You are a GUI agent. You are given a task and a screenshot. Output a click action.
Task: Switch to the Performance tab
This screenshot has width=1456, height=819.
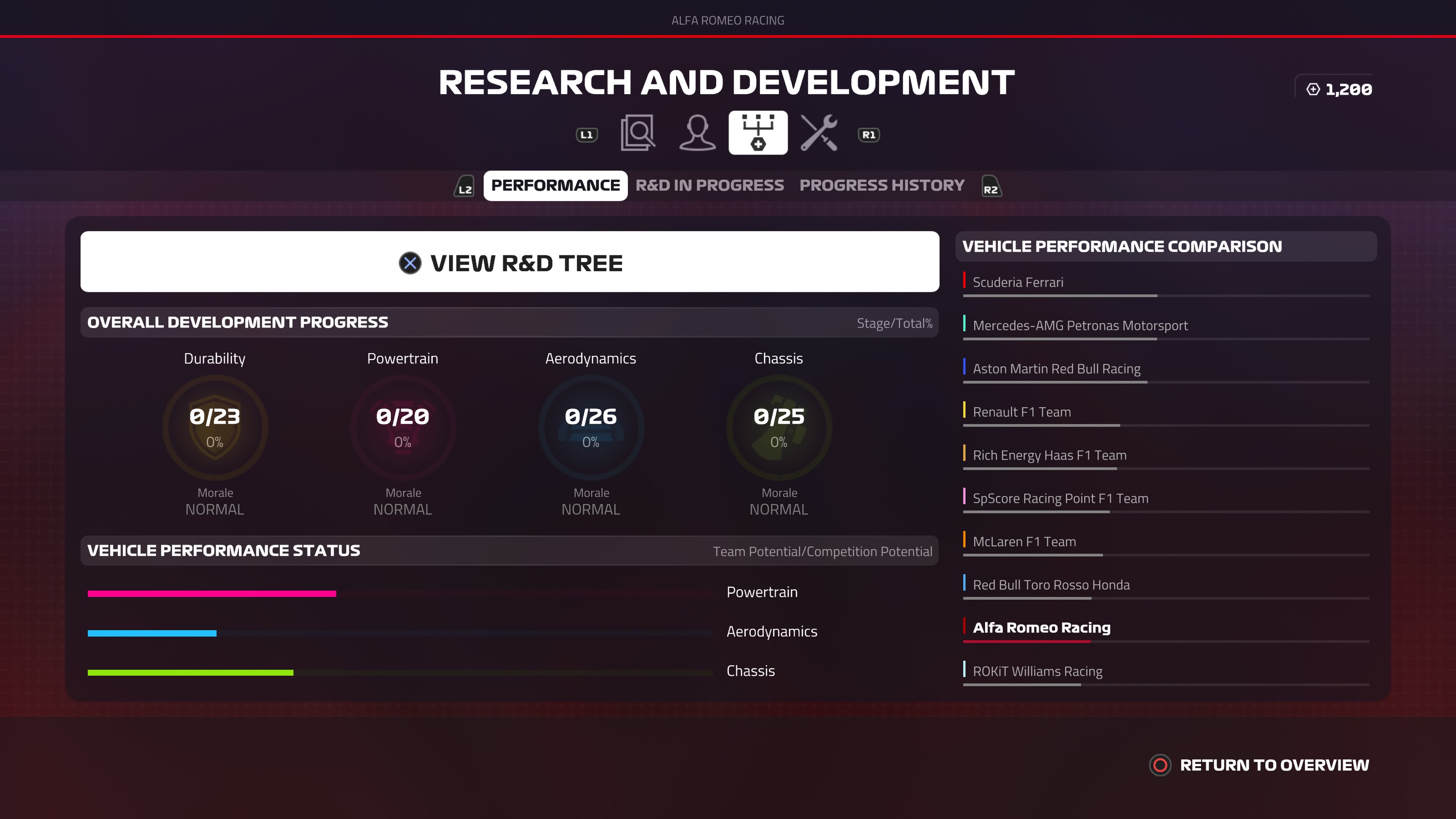pyautogui.click(x=555, y=185)
